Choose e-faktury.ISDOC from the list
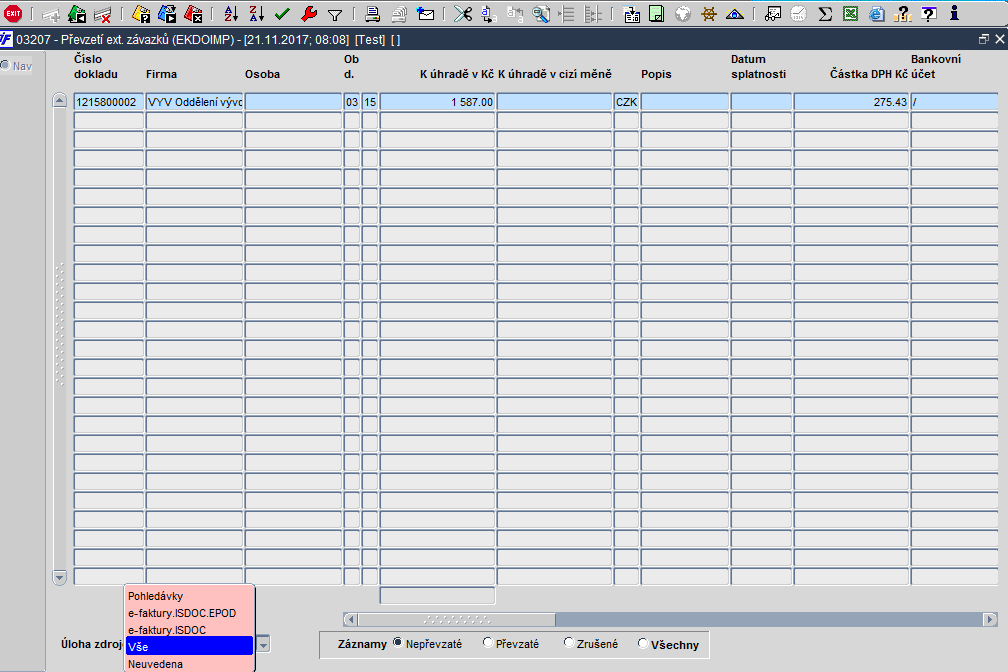This screenshot has width=1008, height=672. [x=189, y=630]
